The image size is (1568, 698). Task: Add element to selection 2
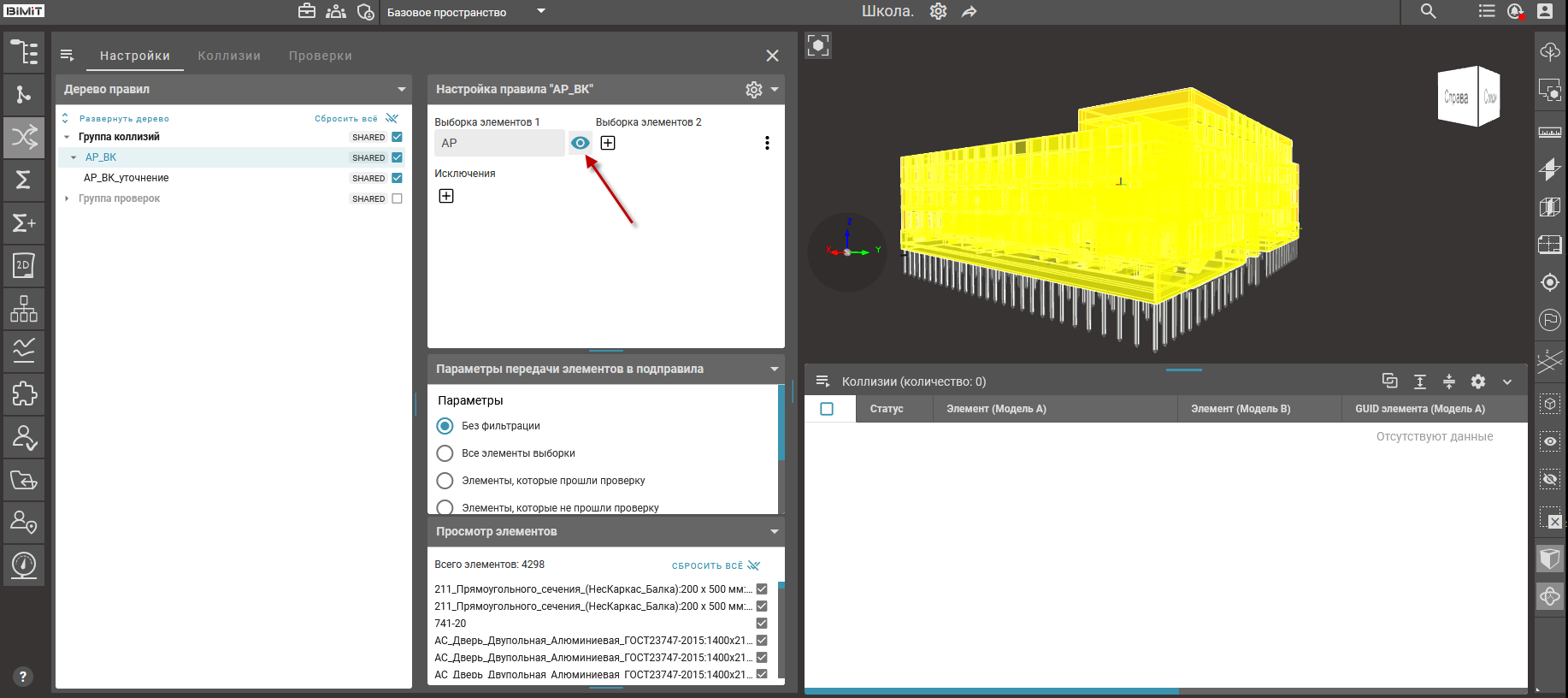[x=608, y=143]
